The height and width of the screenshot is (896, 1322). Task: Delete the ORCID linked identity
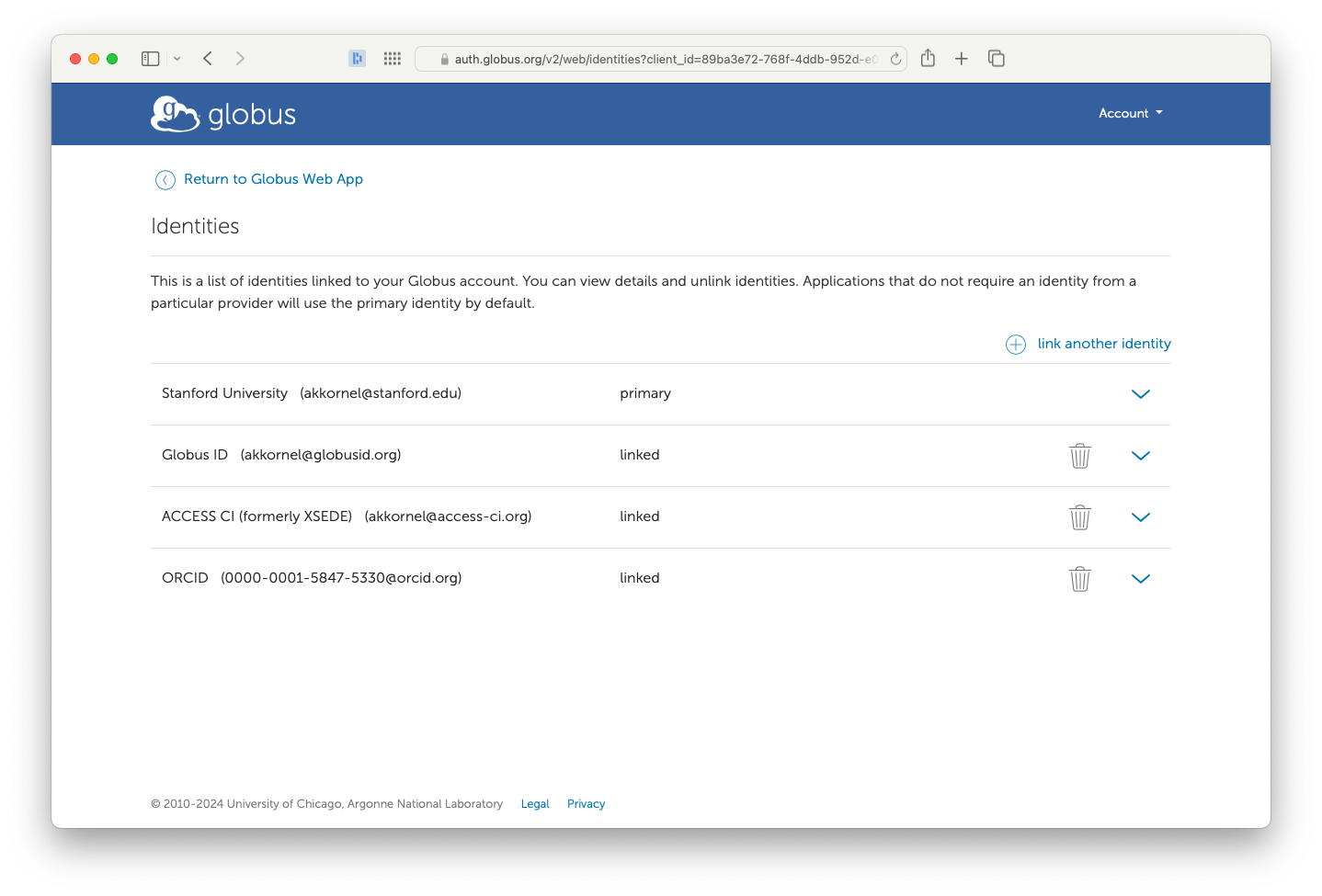[x=1080, y=579]
